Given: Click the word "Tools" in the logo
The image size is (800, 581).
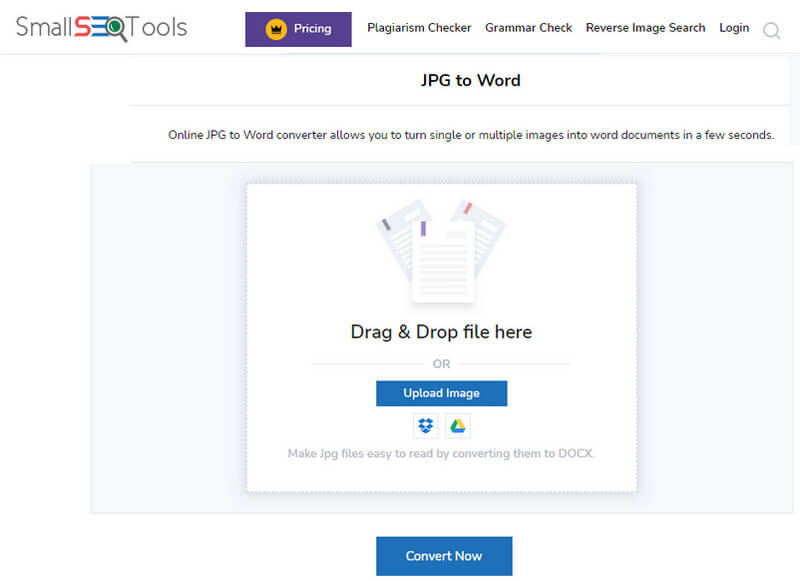Looking at the screenshot, I should (x=158, y=27).
